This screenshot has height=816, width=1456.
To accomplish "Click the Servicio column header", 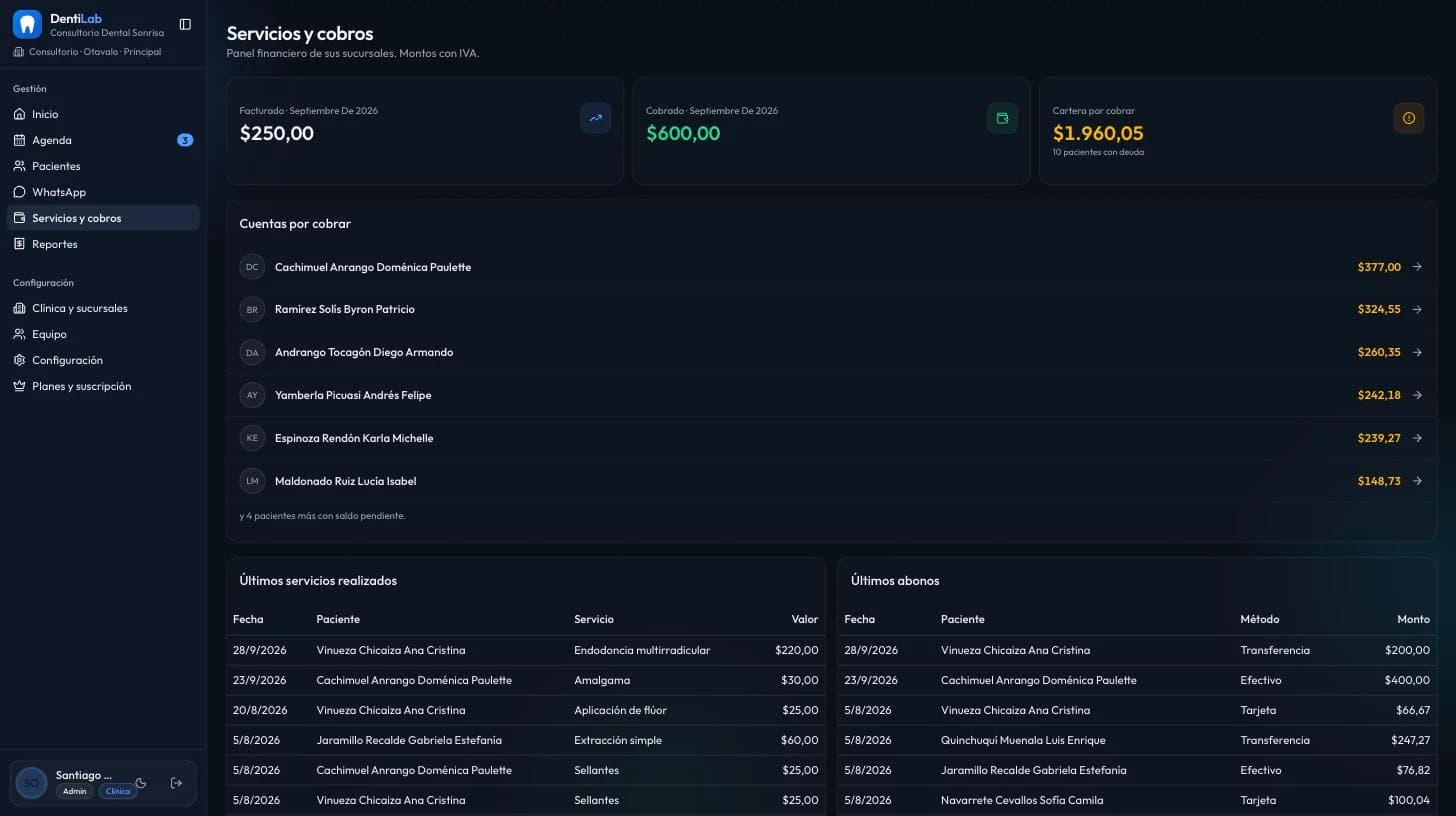I will [x=594, y=619].
